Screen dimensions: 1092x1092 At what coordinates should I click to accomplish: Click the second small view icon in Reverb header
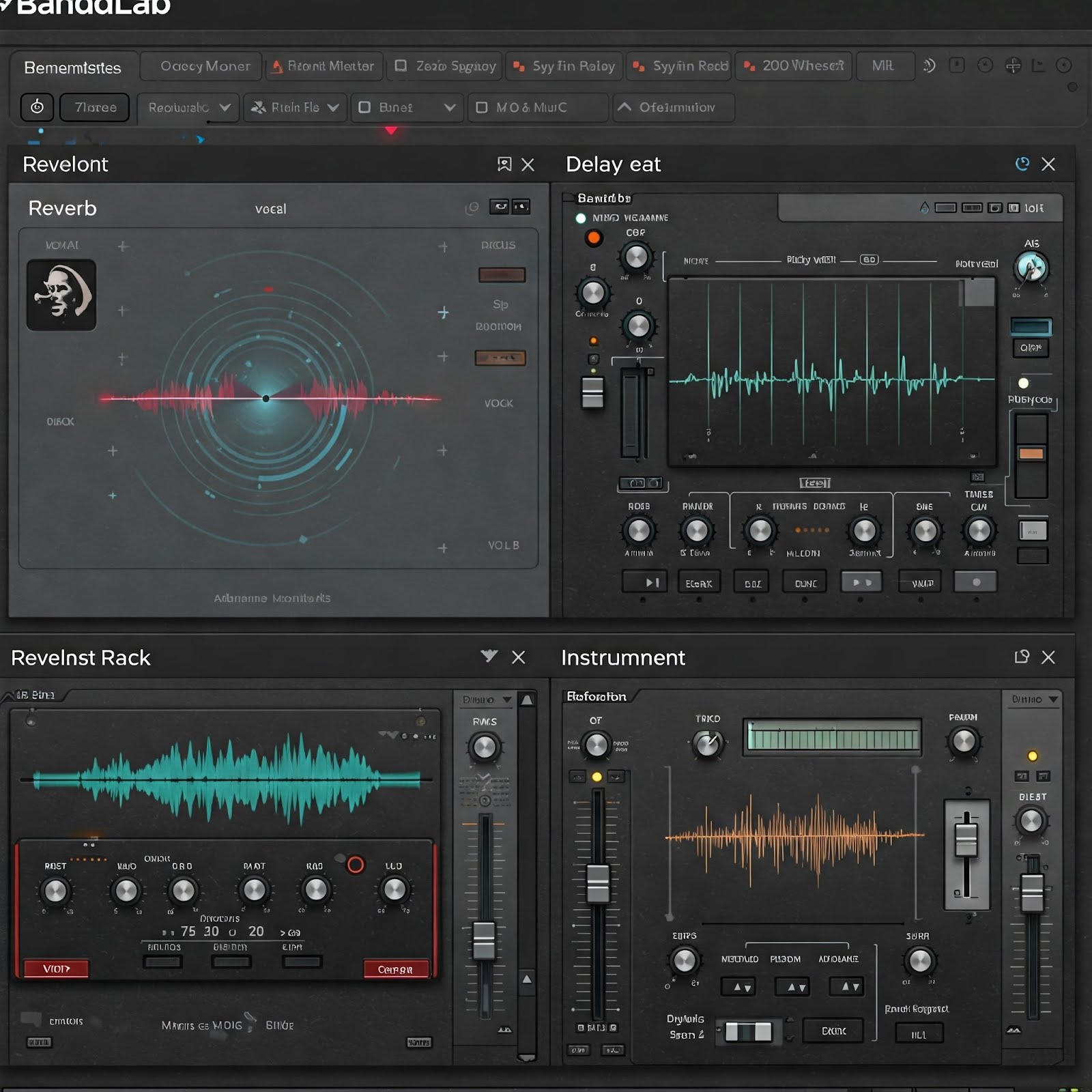[x=521, y=207]
